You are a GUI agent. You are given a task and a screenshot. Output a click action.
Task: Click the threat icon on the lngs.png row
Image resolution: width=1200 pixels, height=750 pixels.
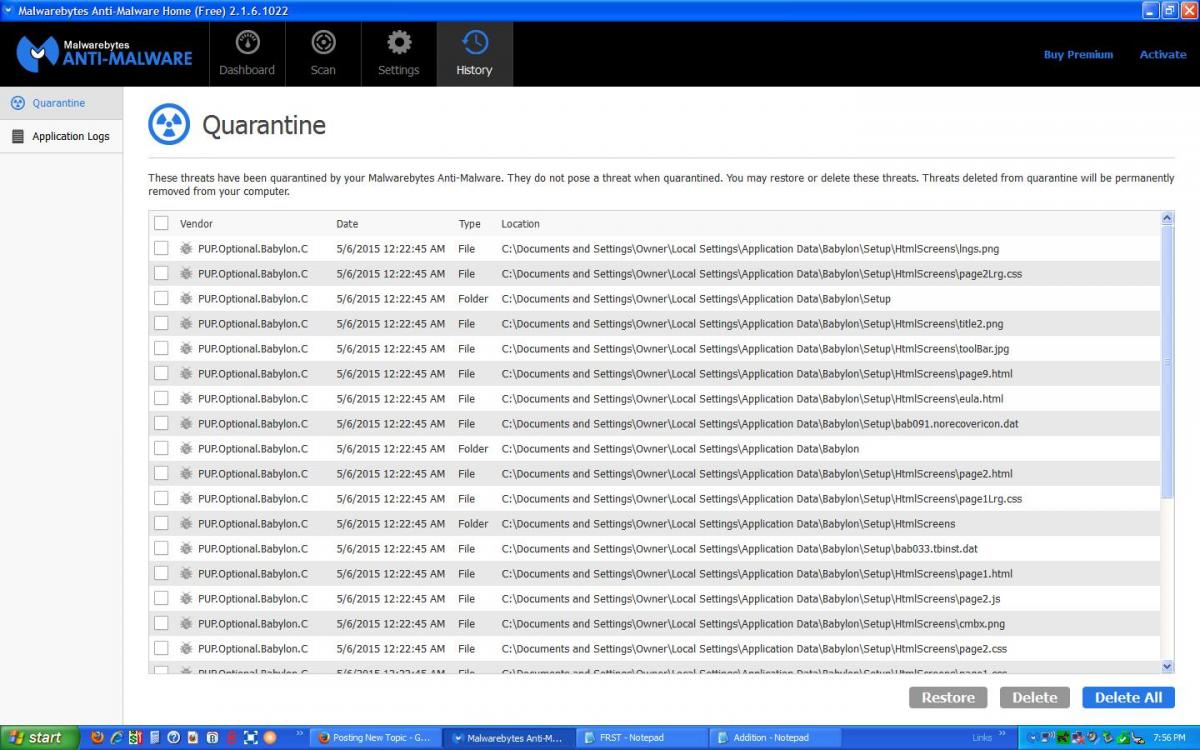186,248
